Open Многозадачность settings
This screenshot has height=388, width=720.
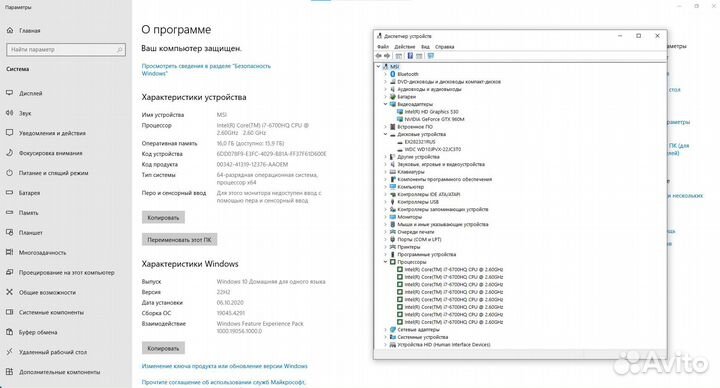tap(42, 253)
